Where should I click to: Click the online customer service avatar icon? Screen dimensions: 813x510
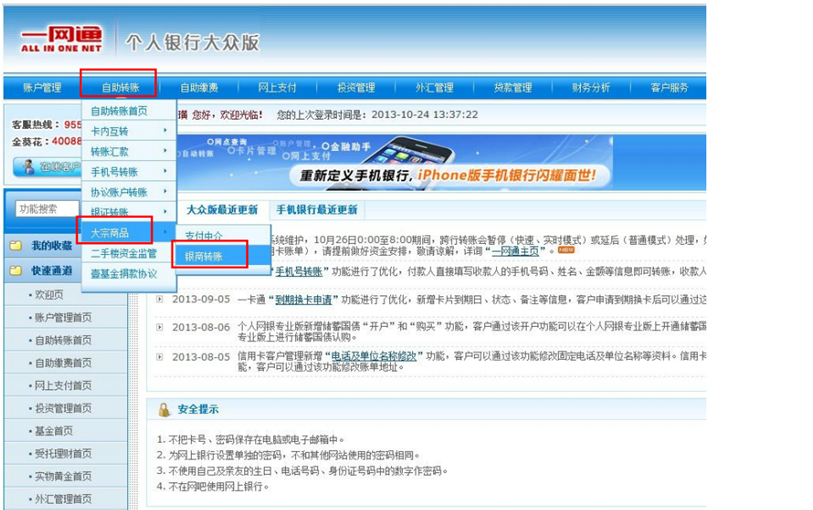(29, 167)
